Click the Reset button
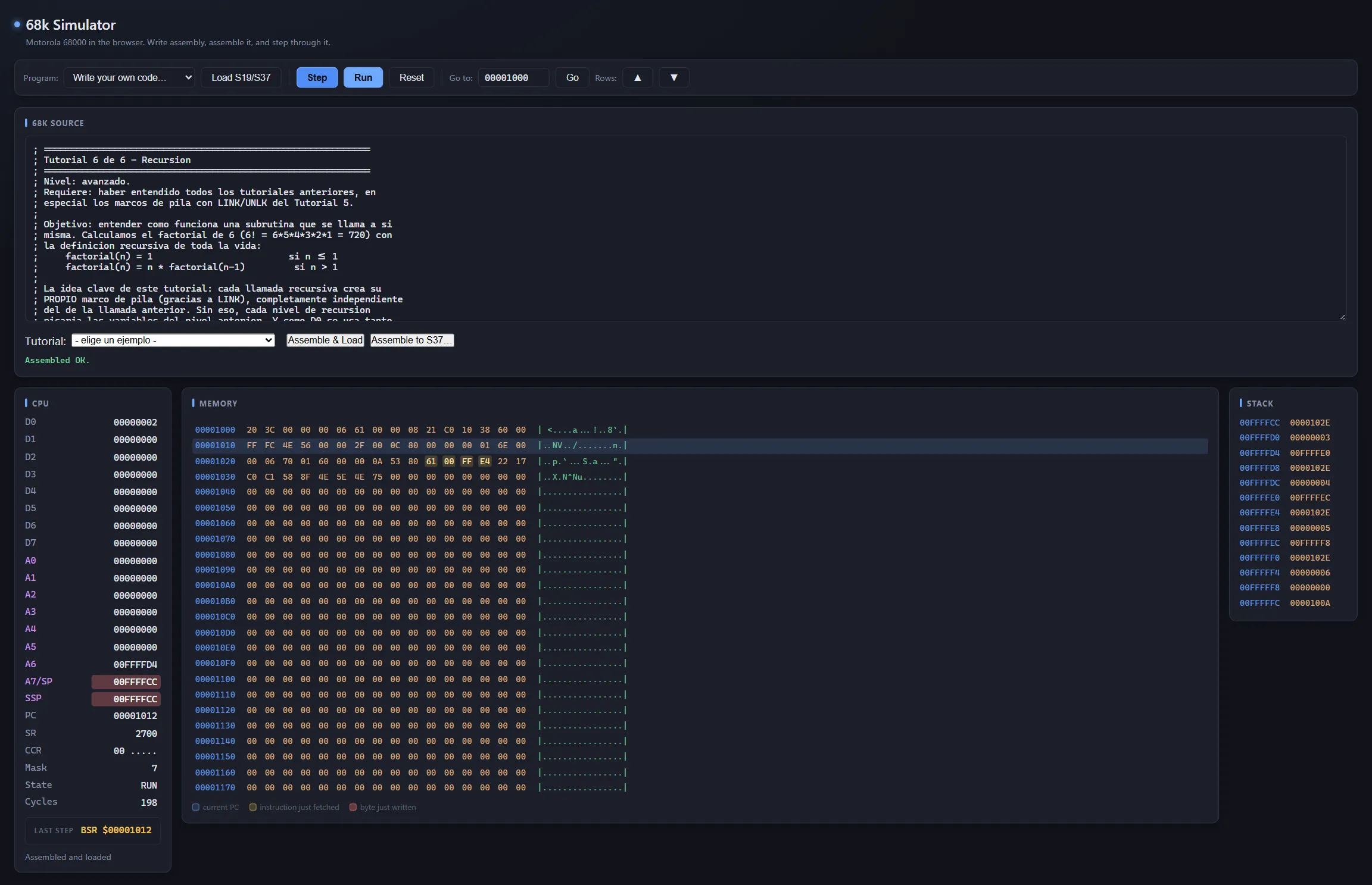The image size is (1372, 885). tap(411, 77)
